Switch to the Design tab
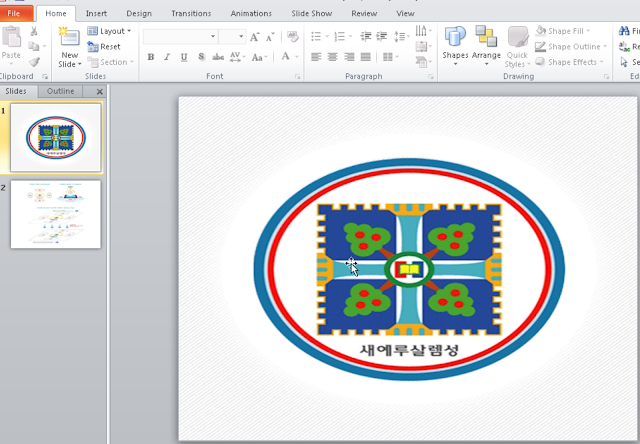 [x=139, y=13]
